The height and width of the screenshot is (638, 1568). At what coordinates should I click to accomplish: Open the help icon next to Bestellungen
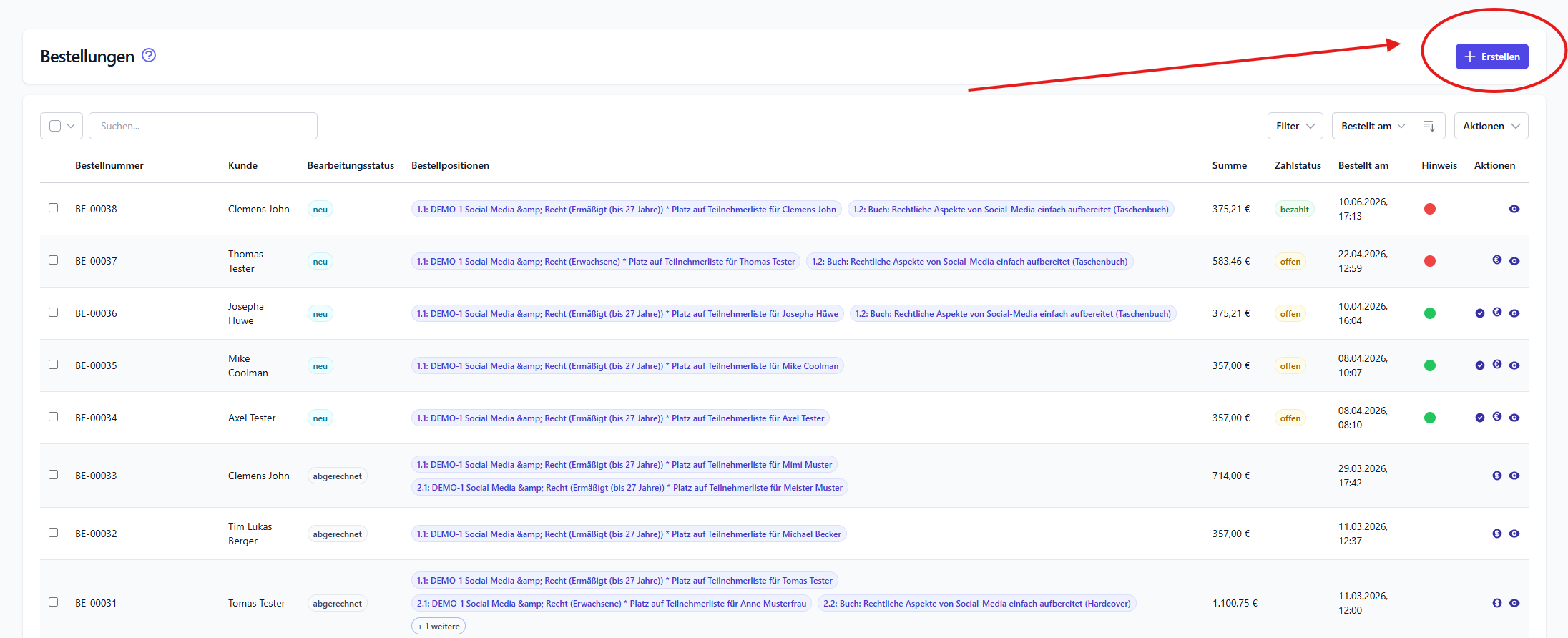click(x=149, y=55)
